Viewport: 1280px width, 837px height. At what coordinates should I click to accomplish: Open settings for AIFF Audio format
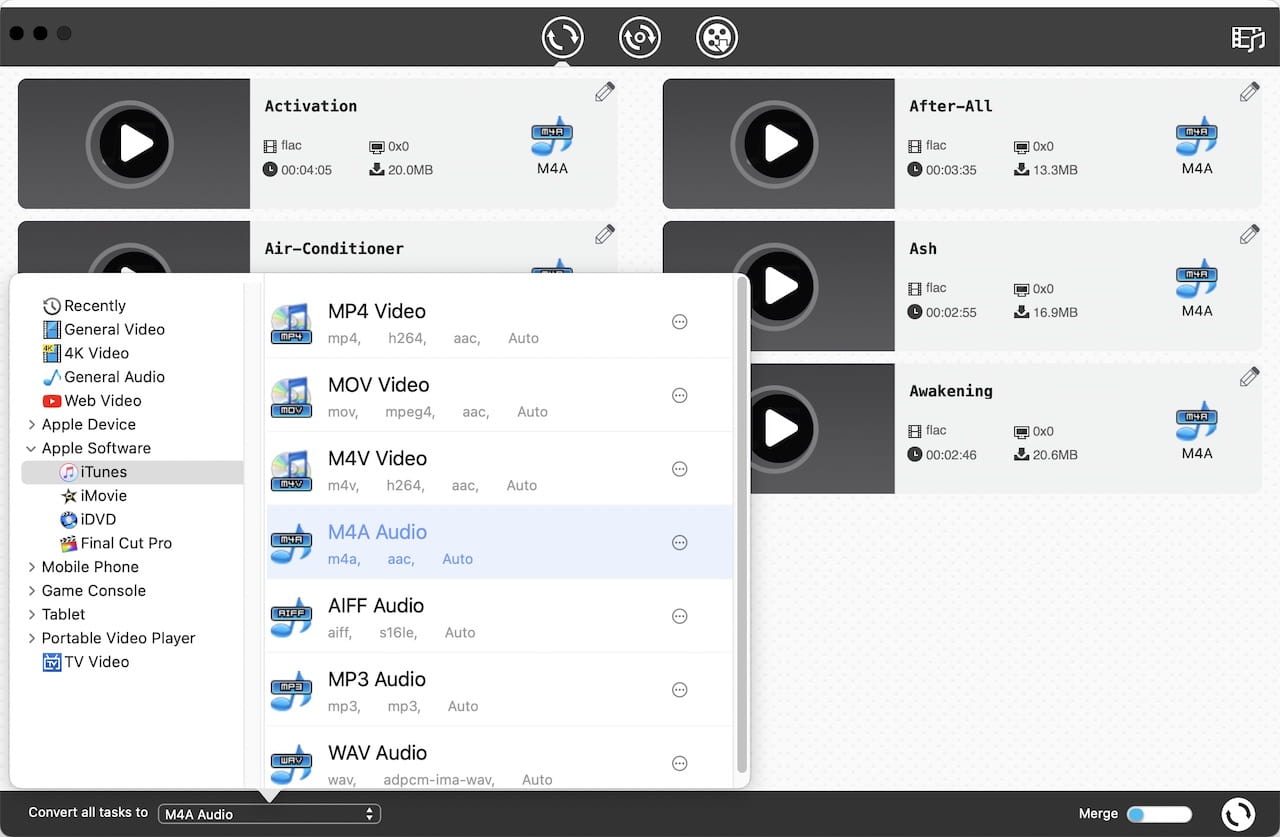pyautogui.click(x=680, y=616)
